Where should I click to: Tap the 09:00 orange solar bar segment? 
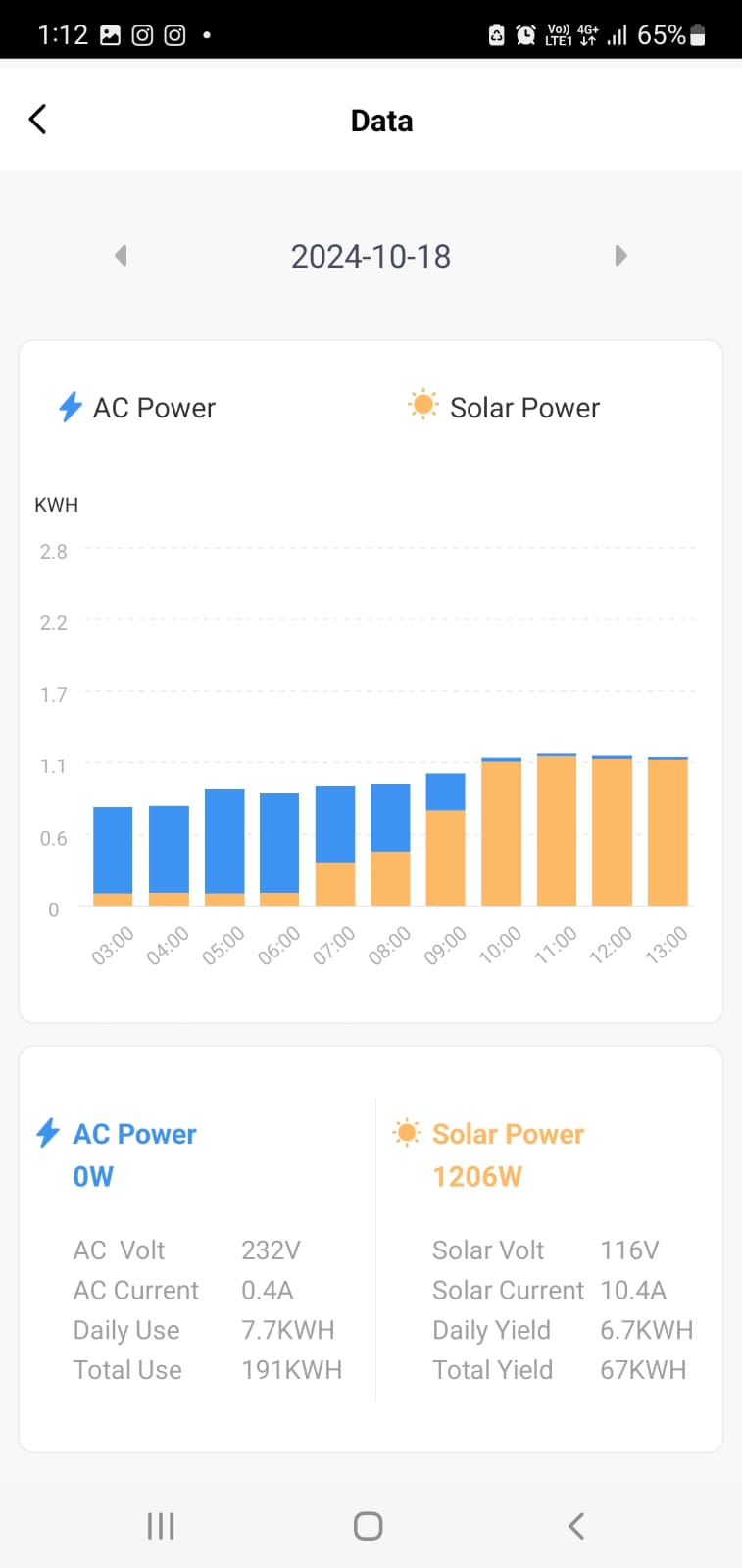pyautogui.click(x=446, y=857)
